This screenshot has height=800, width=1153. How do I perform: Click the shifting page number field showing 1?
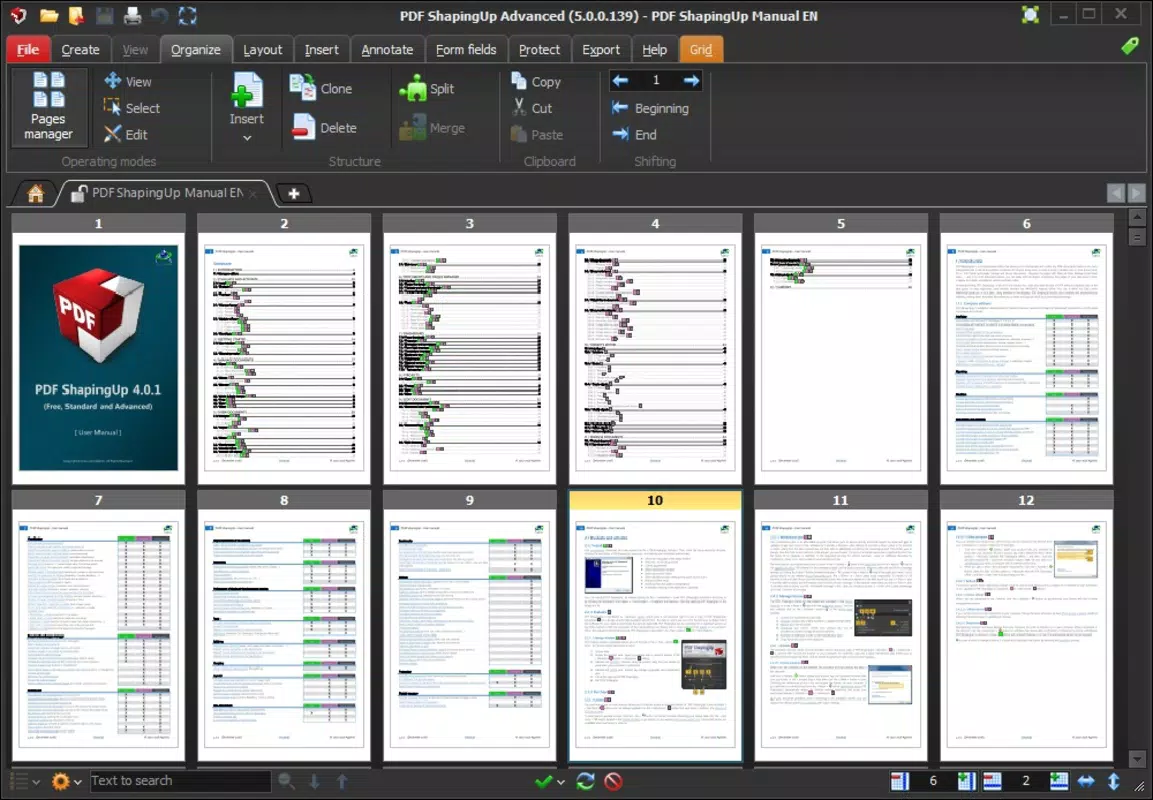655,80
